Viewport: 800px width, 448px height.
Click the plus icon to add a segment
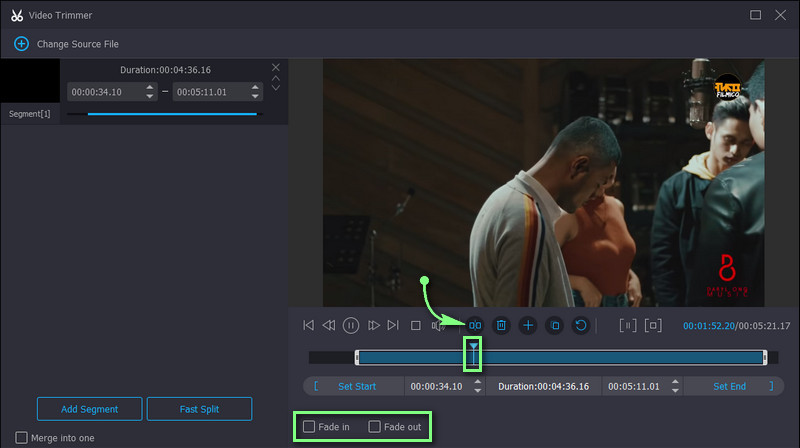point(528,325)
